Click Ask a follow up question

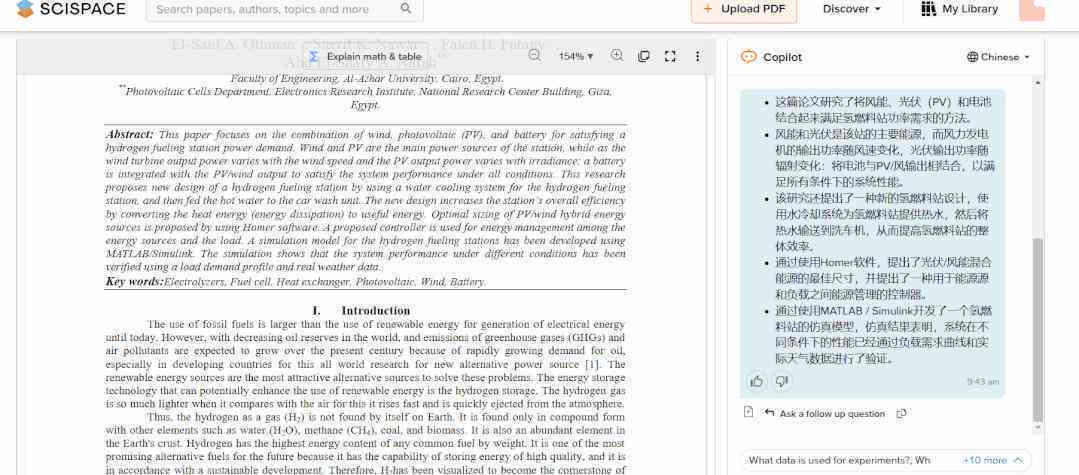824,414
